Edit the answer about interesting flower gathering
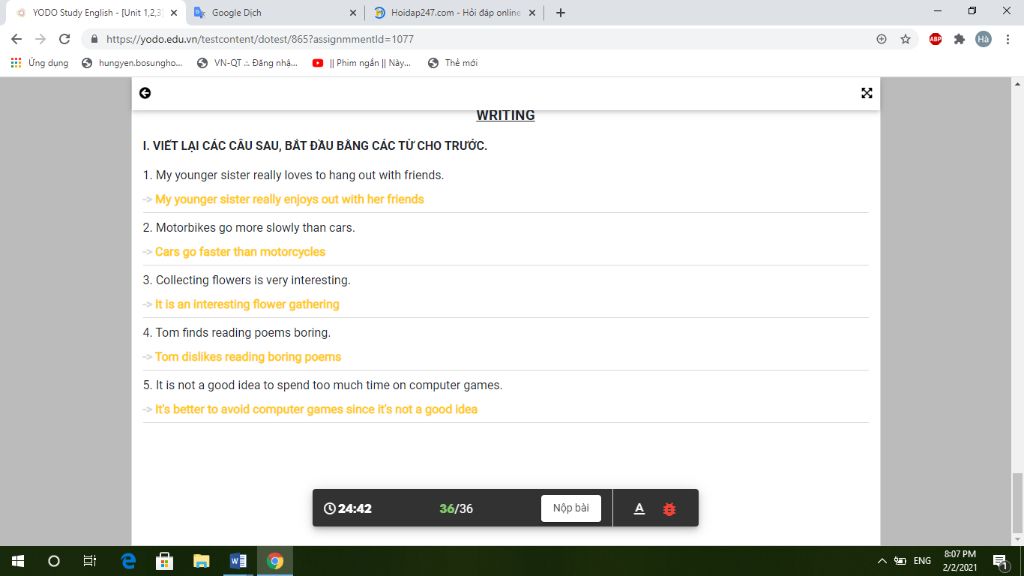Image resolution: width=1024 pixels, height=576 pixels. point(505,304)
